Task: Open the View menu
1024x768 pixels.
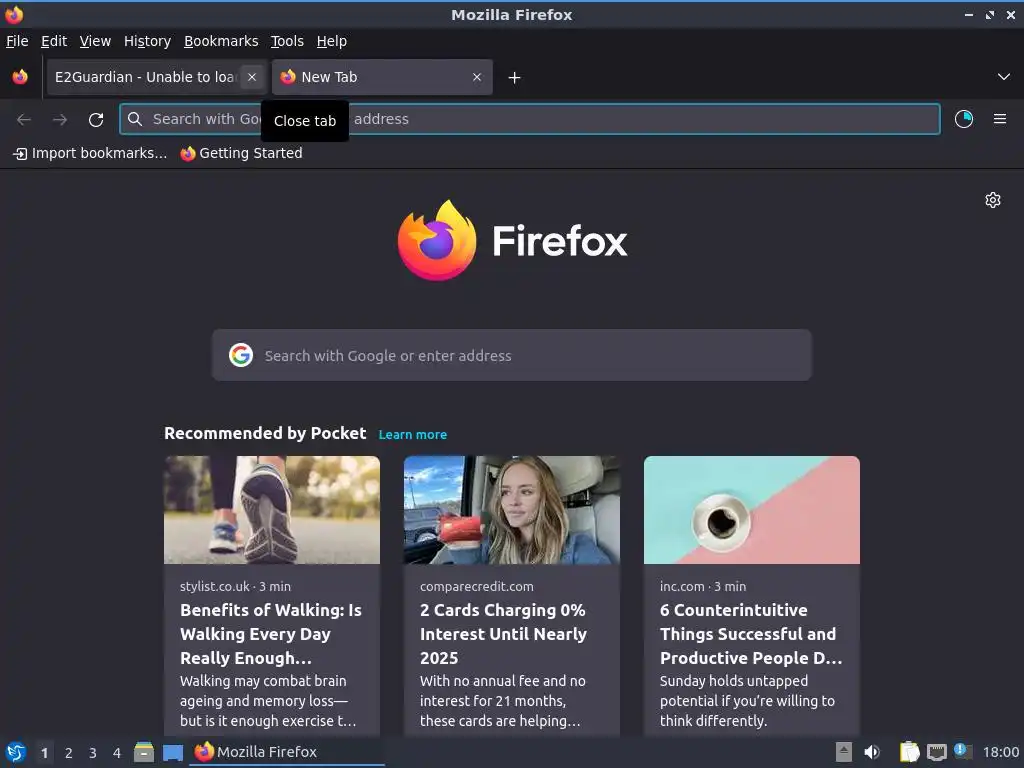Action: click(95, 41)
